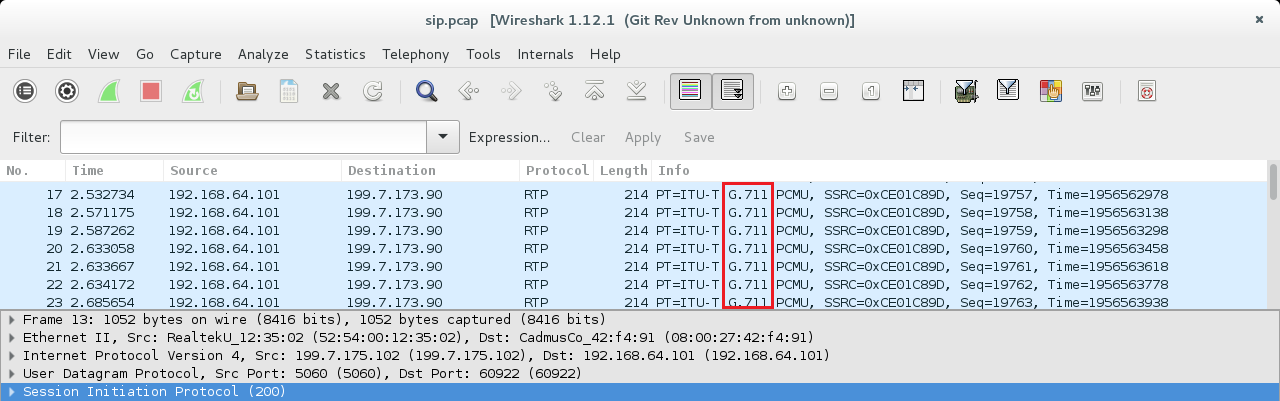Open the Telephony menu

(x=416, y=54)
